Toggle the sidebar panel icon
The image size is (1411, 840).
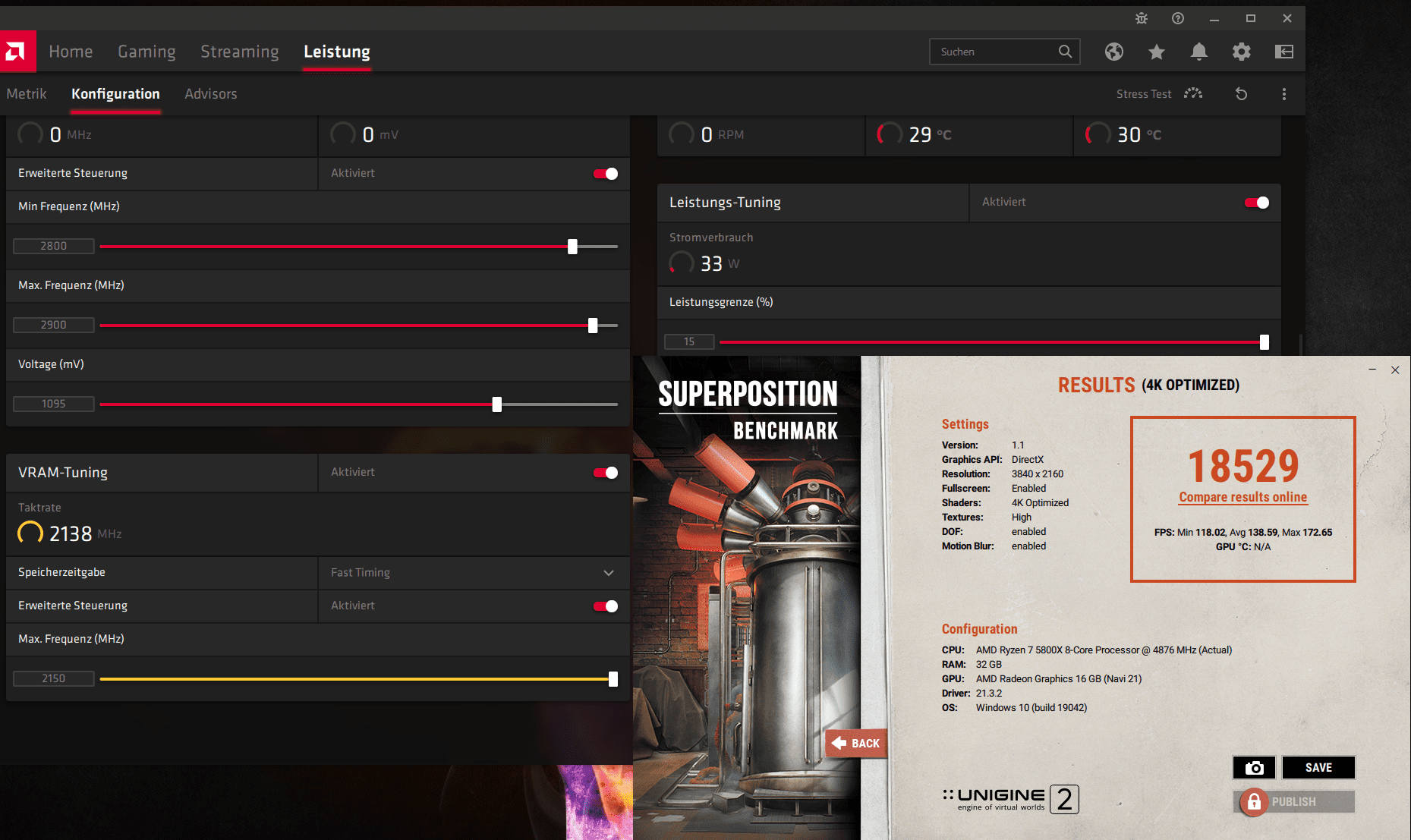[x=1284, y=52]
